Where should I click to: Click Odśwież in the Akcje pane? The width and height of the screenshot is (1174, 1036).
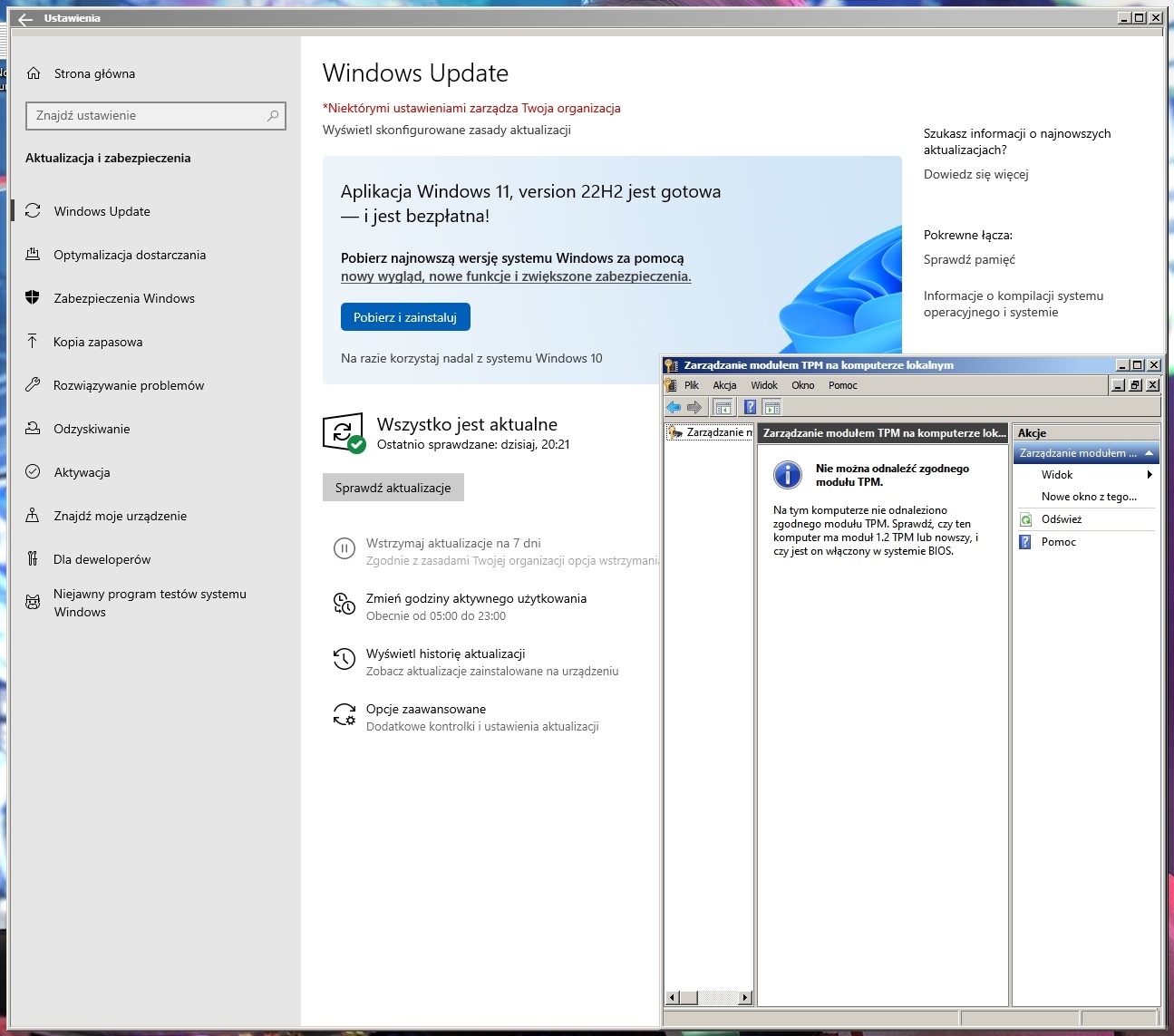[x=1062, y=519]
